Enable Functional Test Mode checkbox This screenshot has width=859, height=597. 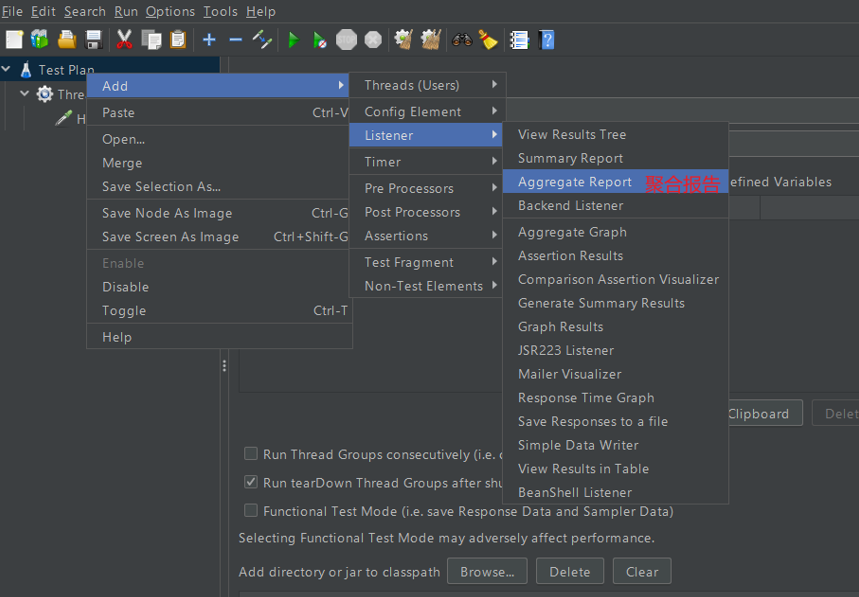point(251,510)
